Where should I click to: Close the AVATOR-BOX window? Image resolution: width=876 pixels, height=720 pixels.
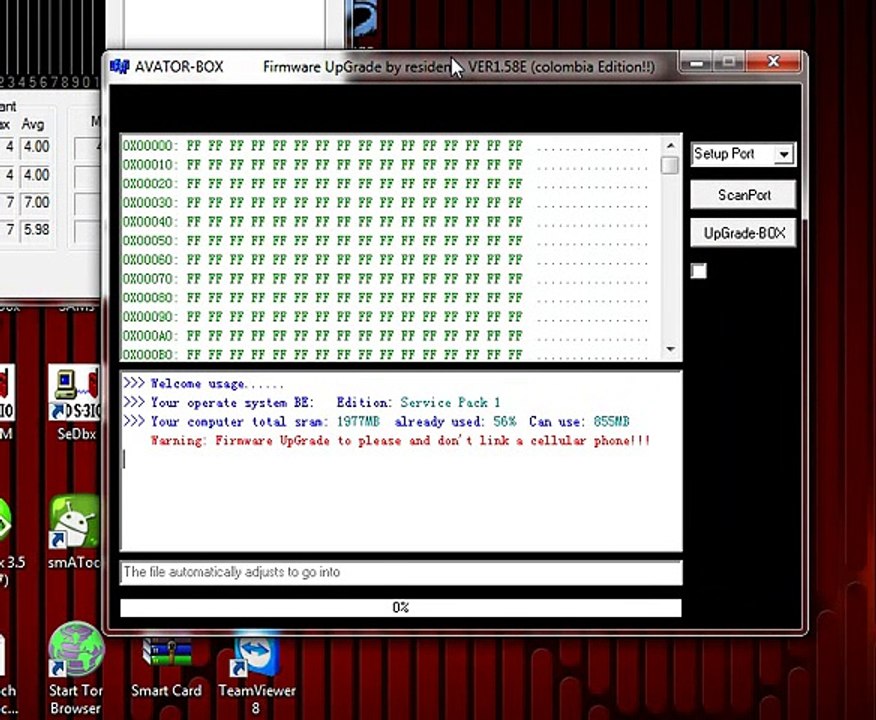click(x=773, y=62)
